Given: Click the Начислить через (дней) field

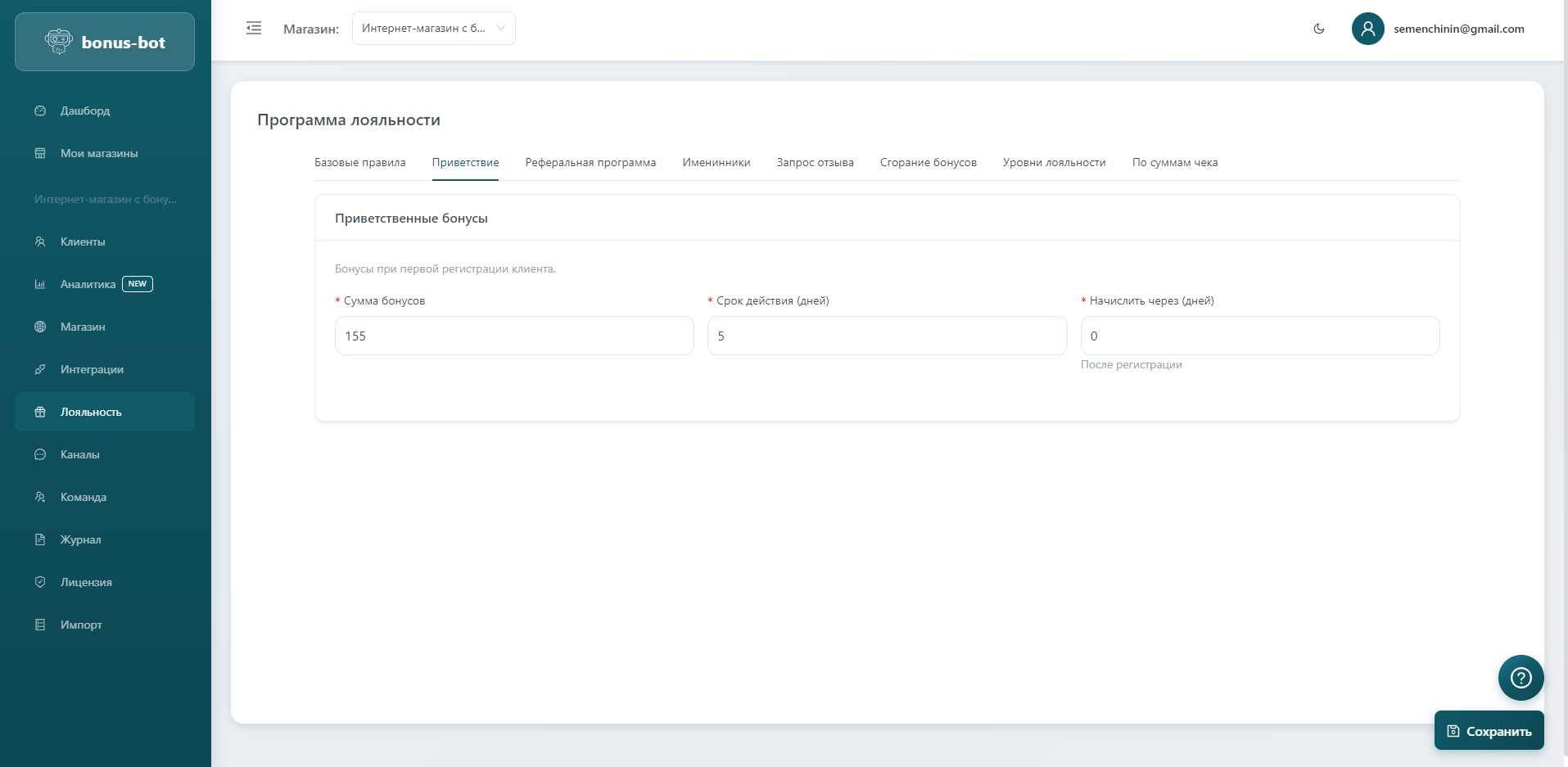Looking at the screenshot, I should point(1259,336).
